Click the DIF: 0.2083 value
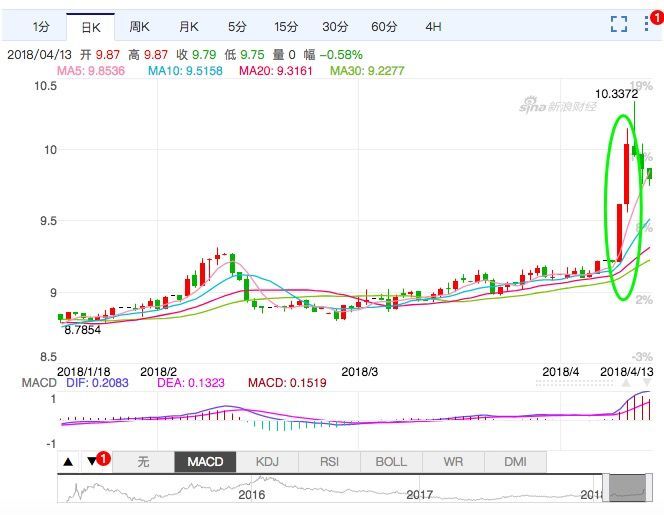The image size is (664, 515). click(x=97, y=383)
